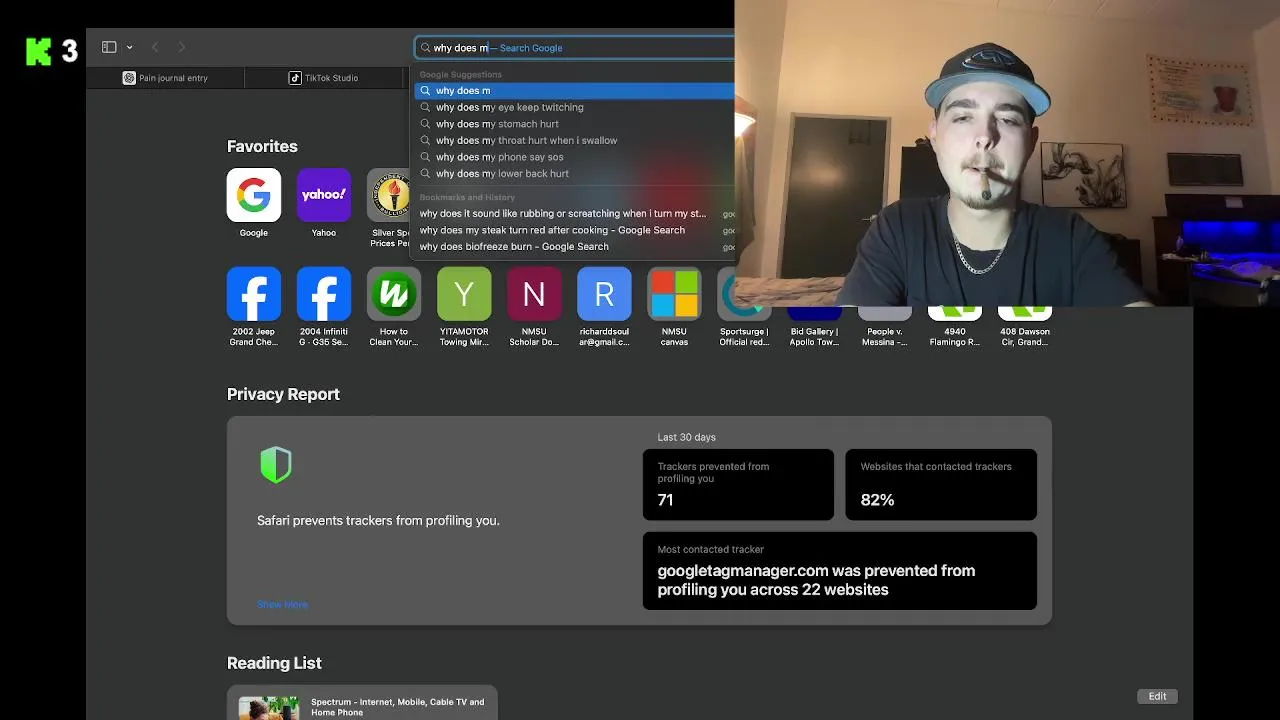1280x720 pixels.
Task: Click the 'Last 30 days' label
Action: [x=686, y=437]
